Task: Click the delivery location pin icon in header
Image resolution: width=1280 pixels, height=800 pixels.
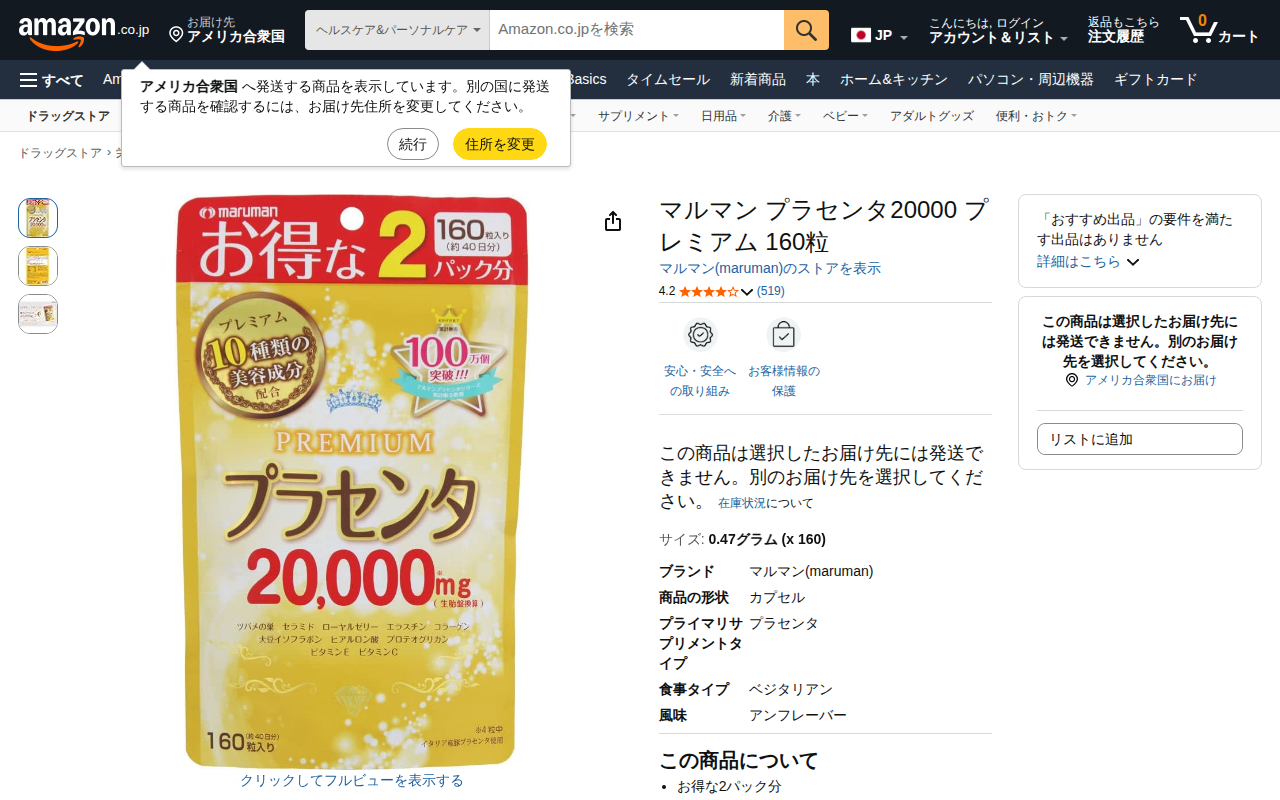Action: (x=176, y=35)
